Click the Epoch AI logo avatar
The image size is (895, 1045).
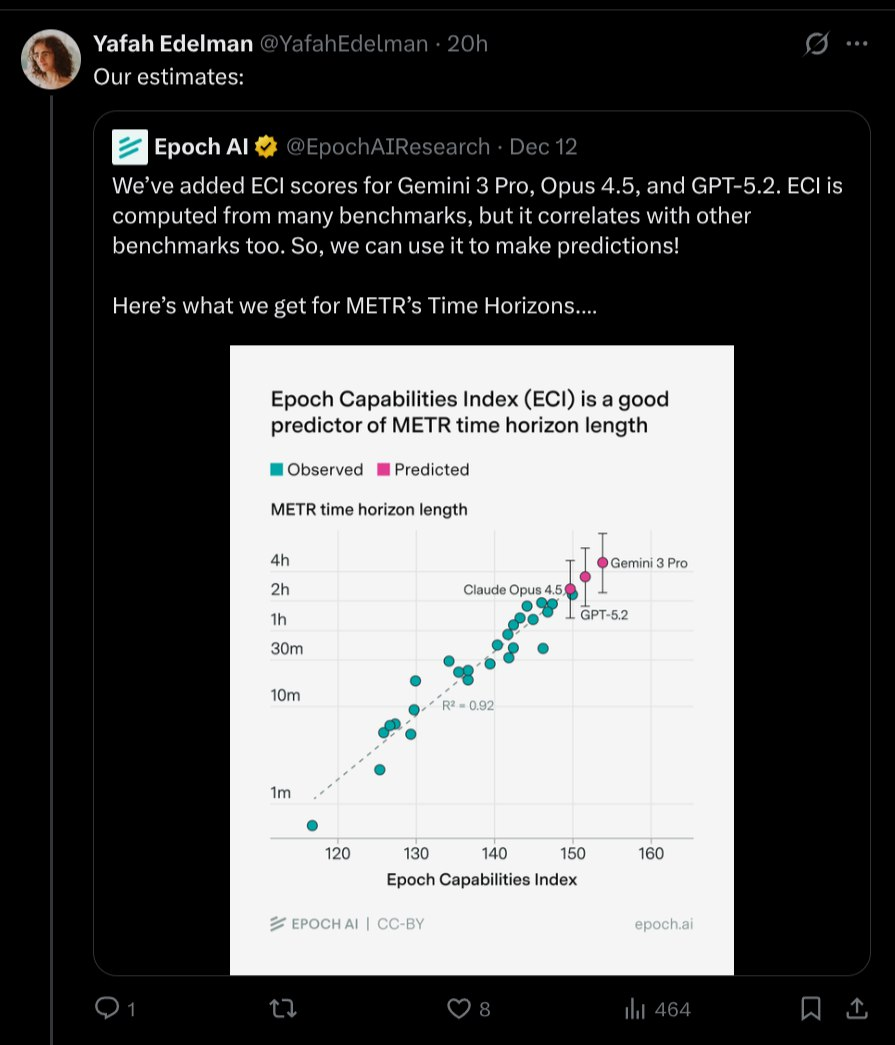point(130,147)
